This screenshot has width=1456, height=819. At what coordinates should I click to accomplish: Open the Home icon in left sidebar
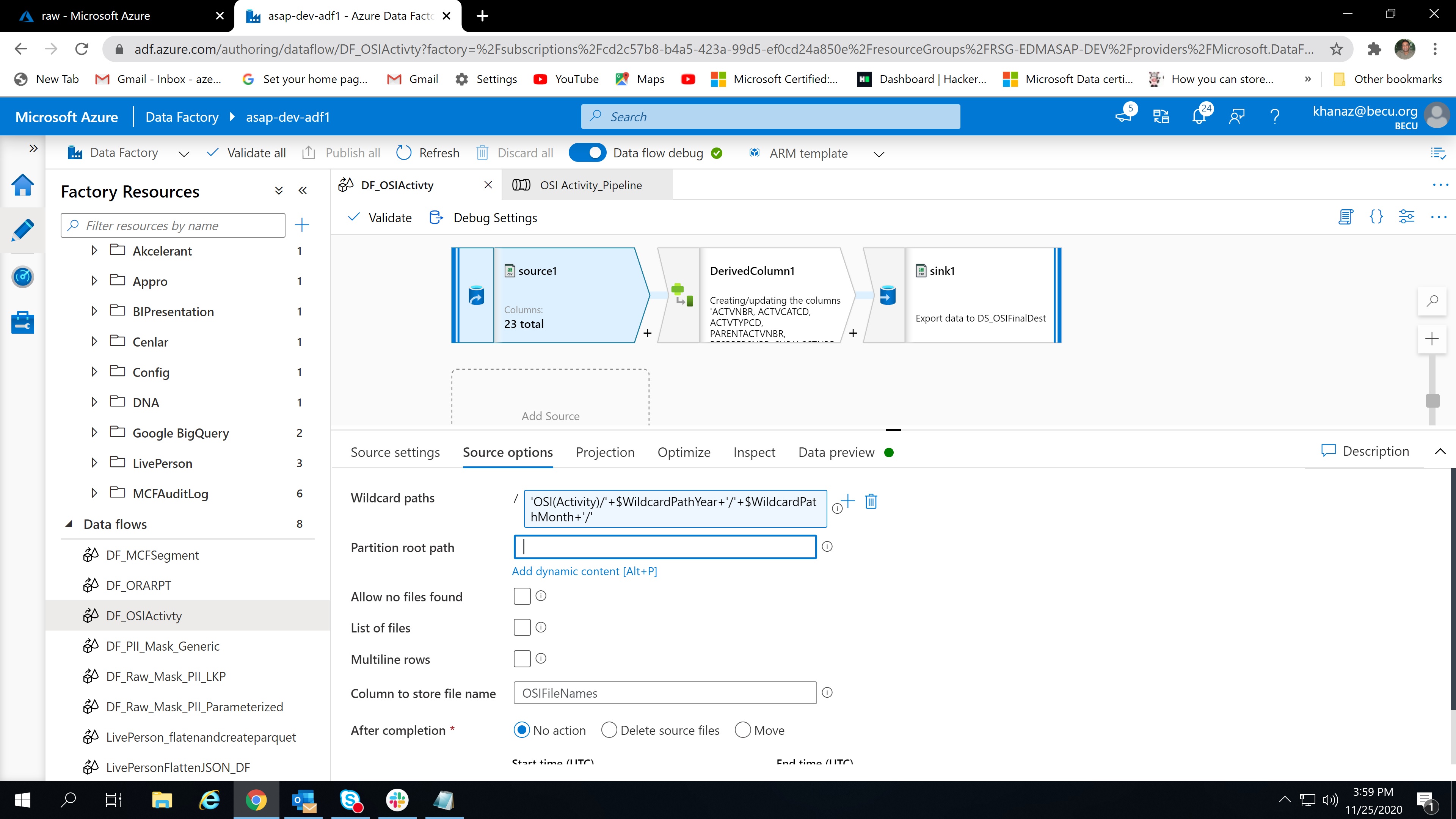(23, 185)
